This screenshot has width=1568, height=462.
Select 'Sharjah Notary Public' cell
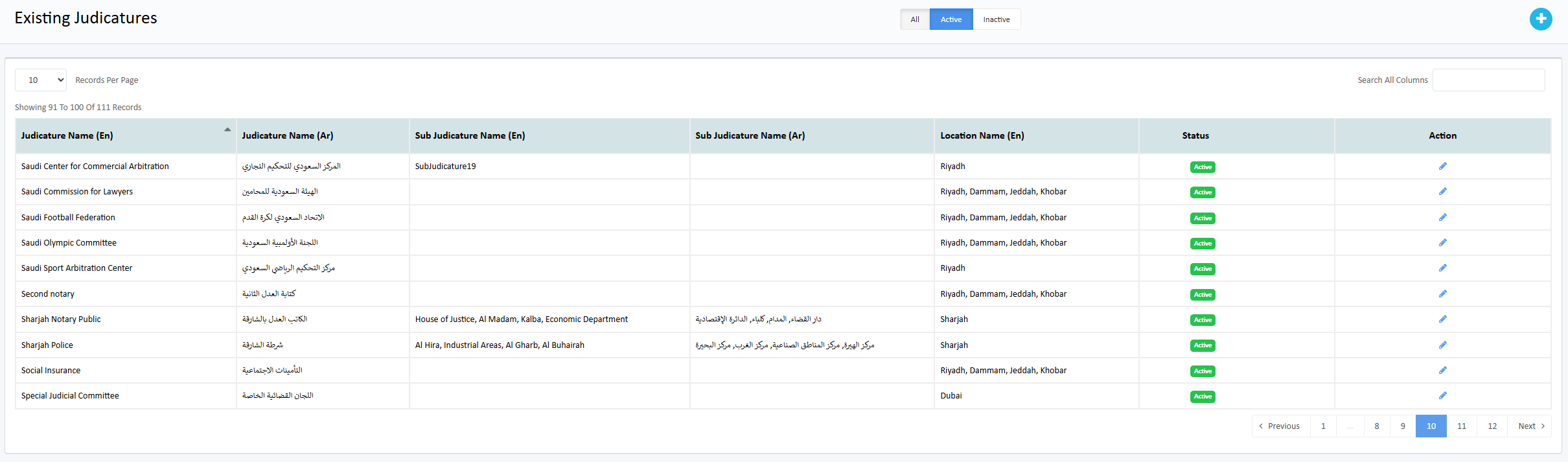126,319
